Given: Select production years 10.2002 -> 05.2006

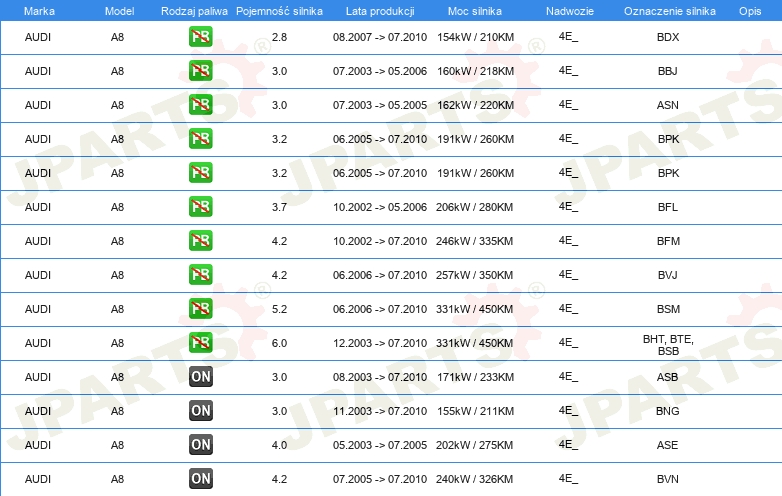Looking at the screenshot, I should 380,207.
